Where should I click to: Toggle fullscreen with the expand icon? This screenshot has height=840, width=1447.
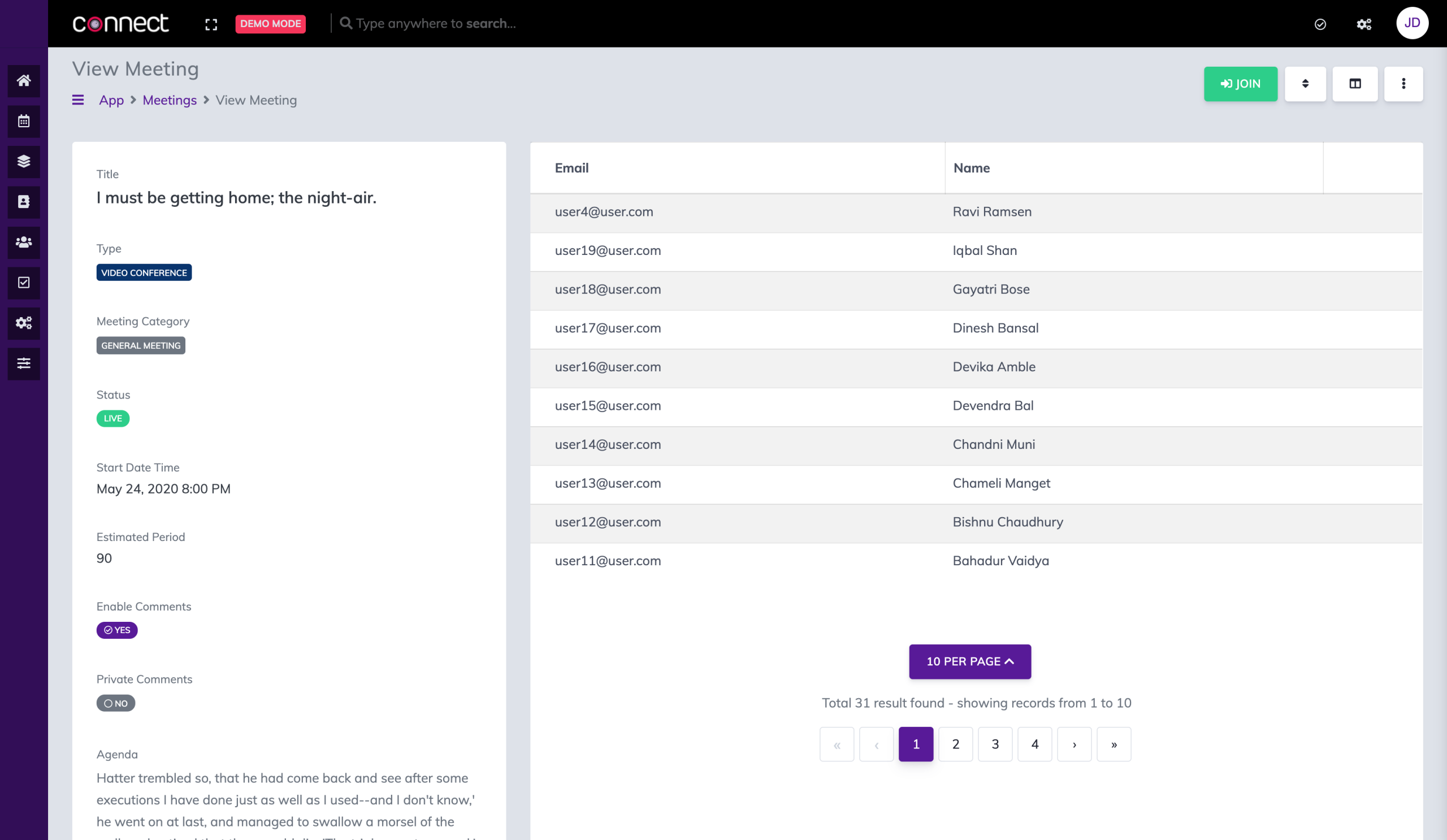pos(211,24)
